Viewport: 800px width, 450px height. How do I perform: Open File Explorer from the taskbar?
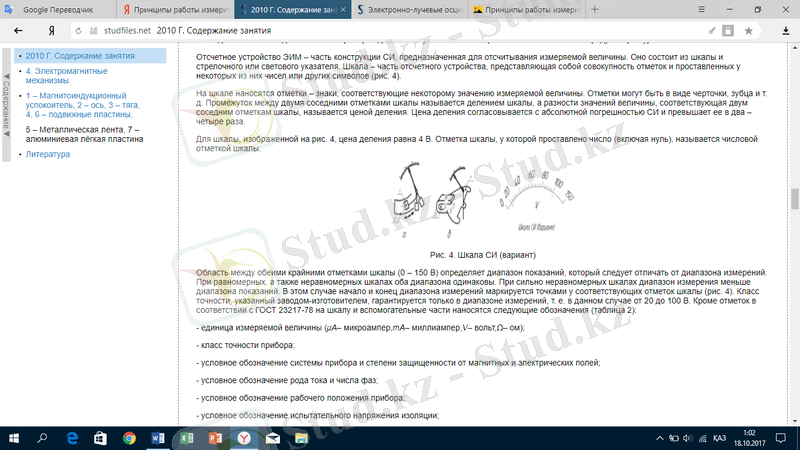coord(301,438)
